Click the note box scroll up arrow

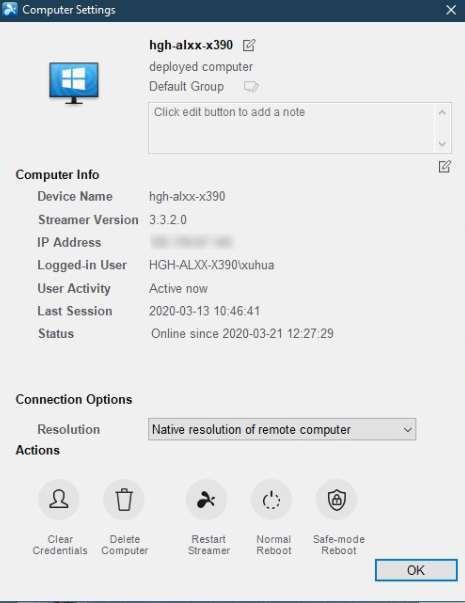(x=442, y=112)
